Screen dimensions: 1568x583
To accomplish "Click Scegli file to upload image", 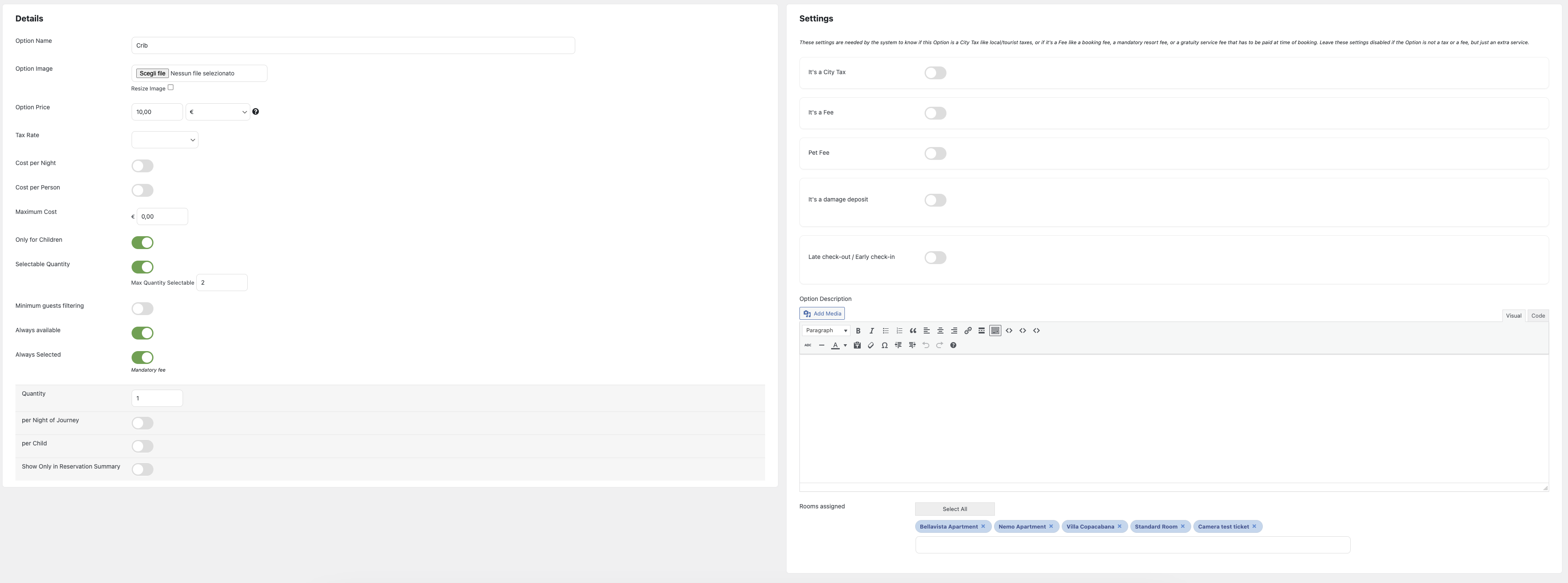I will click(152, 73).
